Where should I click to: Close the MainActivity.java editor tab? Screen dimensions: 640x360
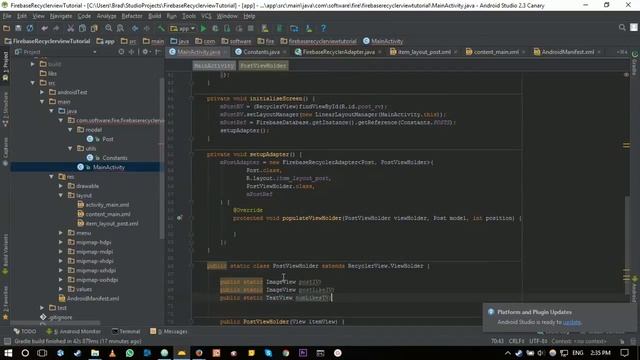(x=225, y=52)
